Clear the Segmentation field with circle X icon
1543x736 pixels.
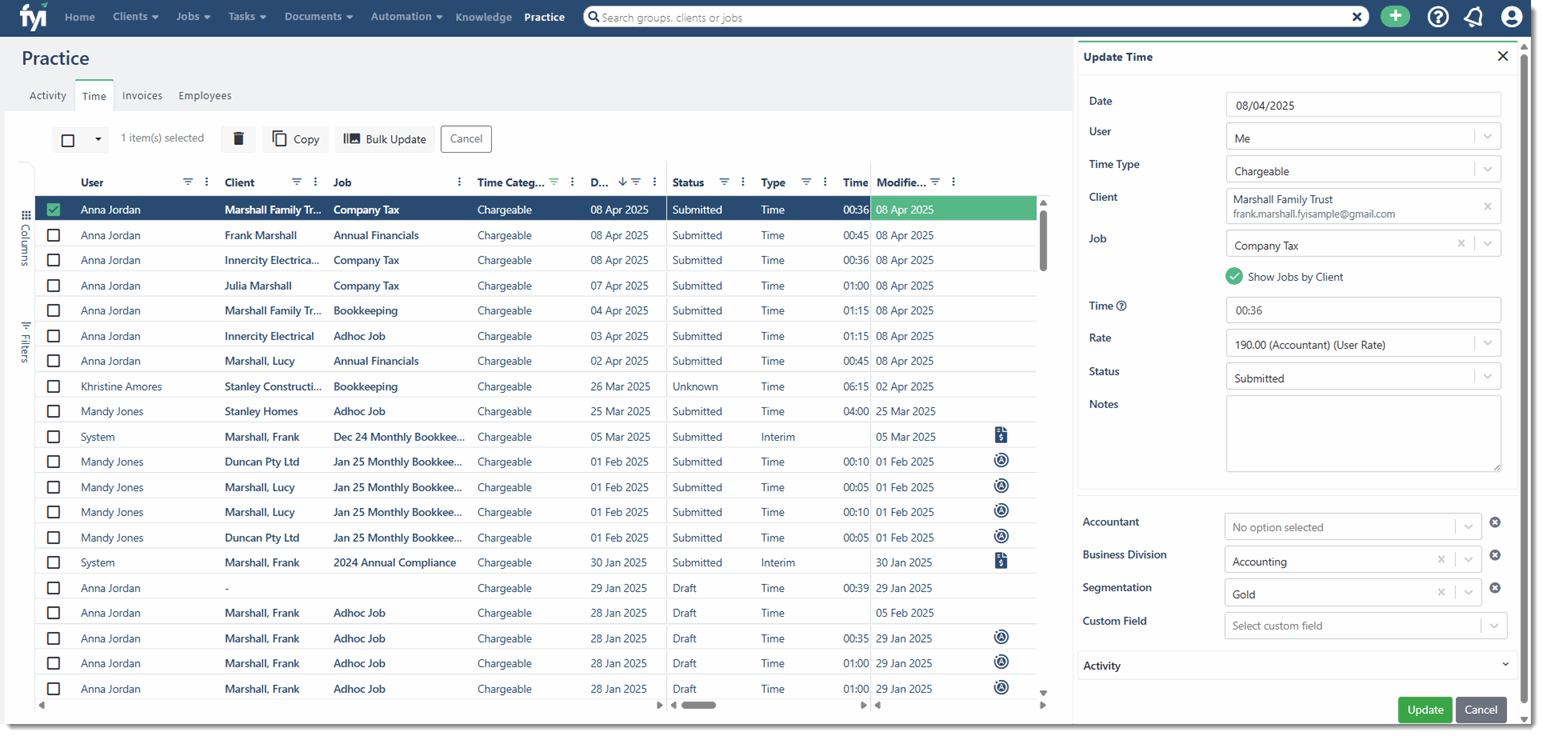[x=1495, y=588]
